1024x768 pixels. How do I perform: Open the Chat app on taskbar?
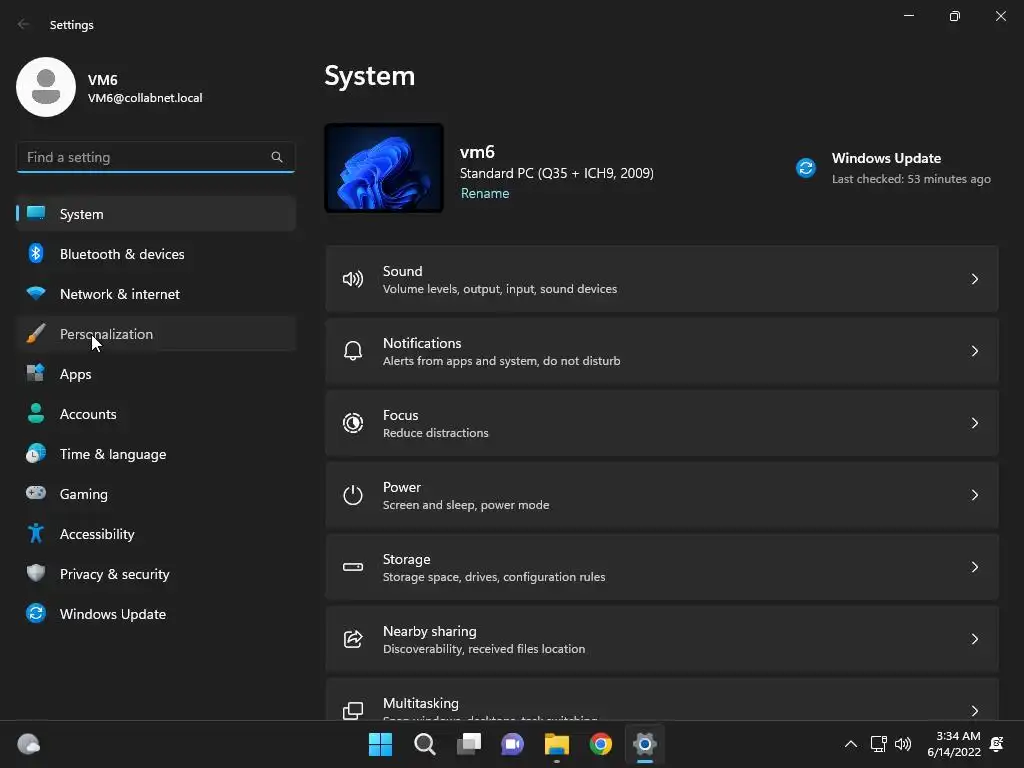[513, 744]
